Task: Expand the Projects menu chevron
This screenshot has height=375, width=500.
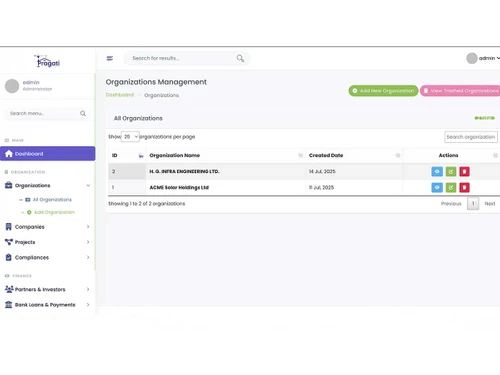Action: [x=88, y=242]
